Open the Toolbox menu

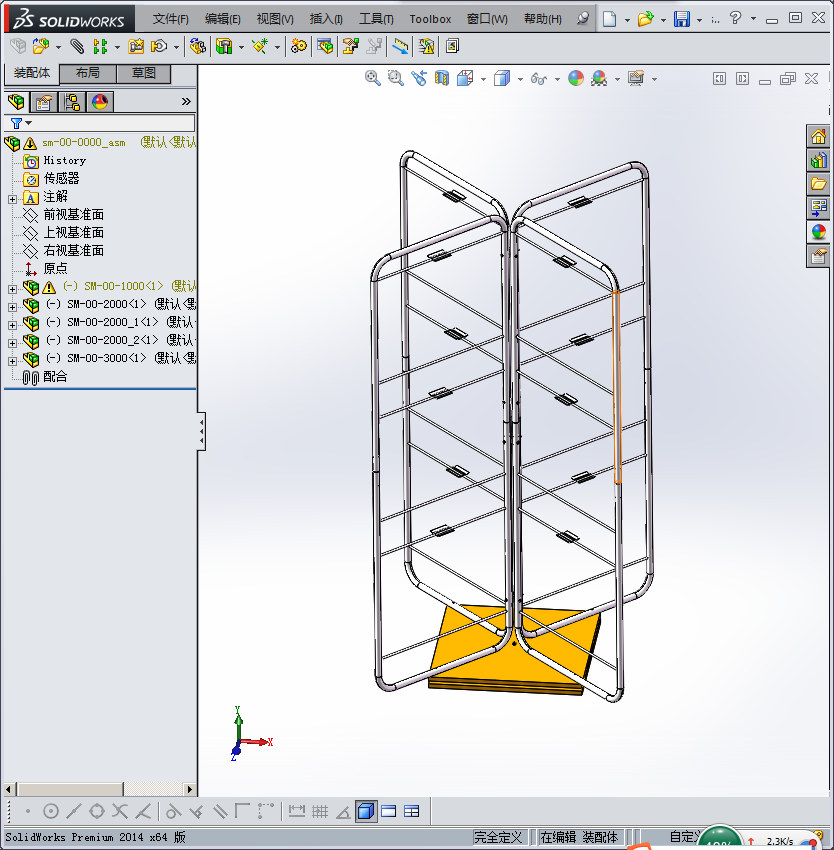pyautogui.click(x=430, y=19)
